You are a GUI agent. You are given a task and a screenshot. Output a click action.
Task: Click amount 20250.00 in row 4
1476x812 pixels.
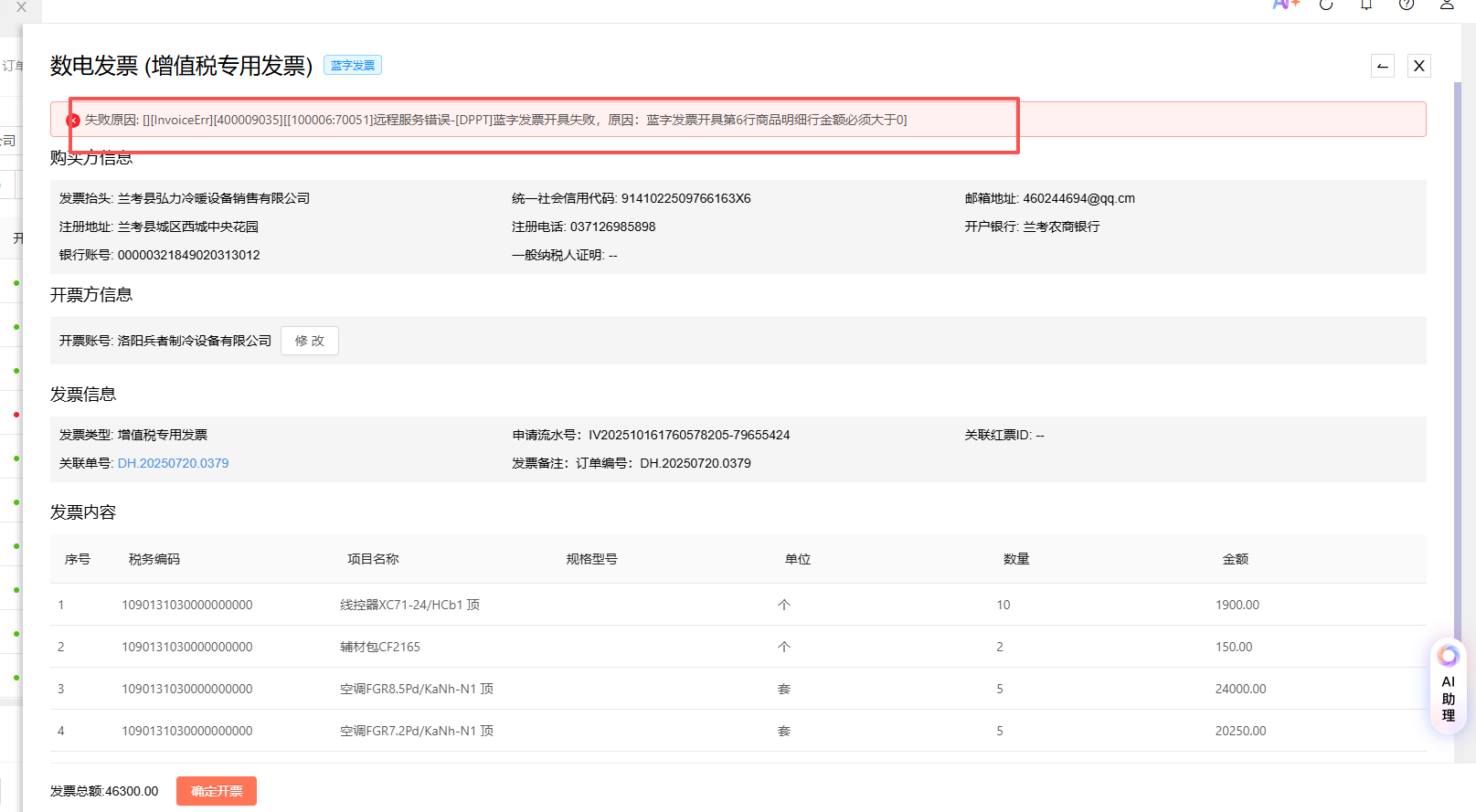pos(1241,731)
